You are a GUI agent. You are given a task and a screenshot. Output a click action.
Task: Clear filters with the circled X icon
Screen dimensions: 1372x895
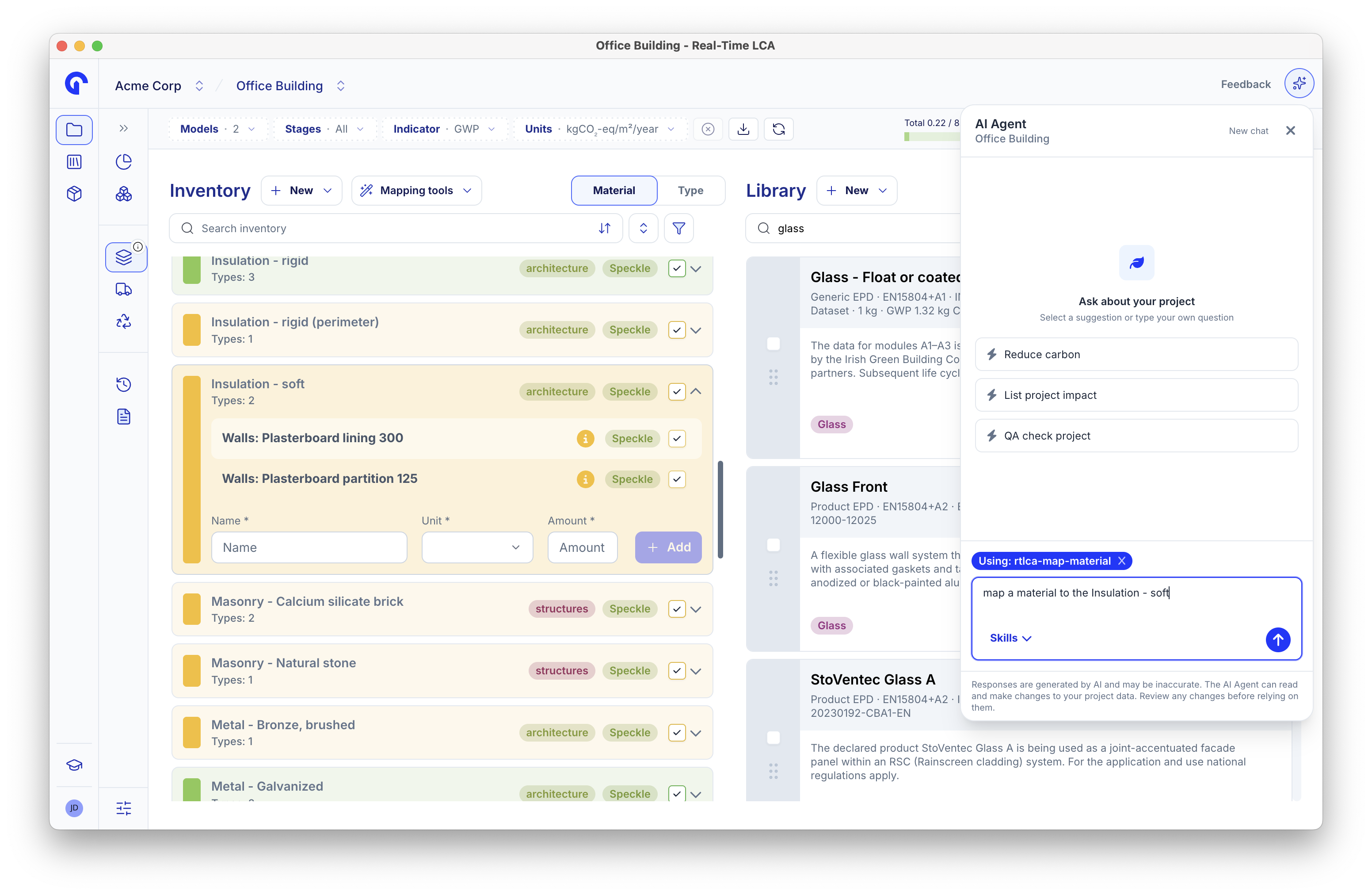[708, 129]
